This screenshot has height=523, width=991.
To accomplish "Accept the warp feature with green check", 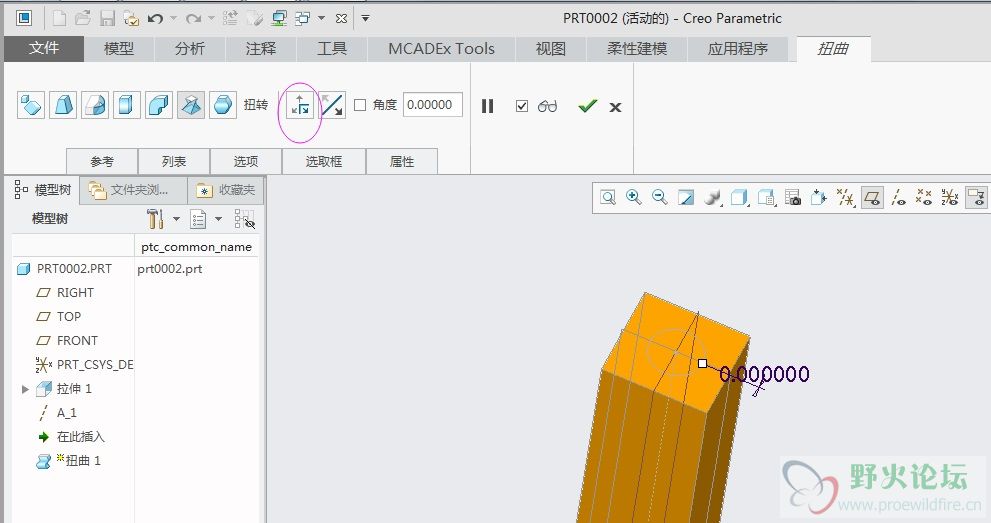I will pyautogui.click(x=587, y=106).
